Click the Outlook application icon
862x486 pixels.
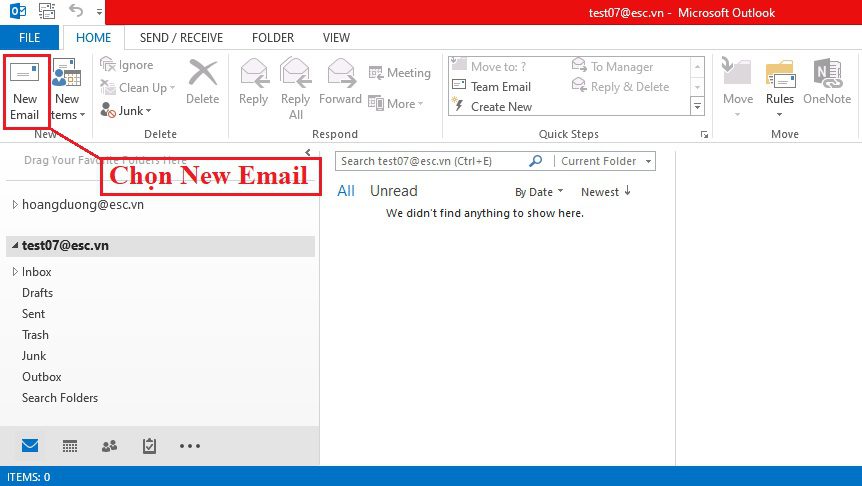18,11
